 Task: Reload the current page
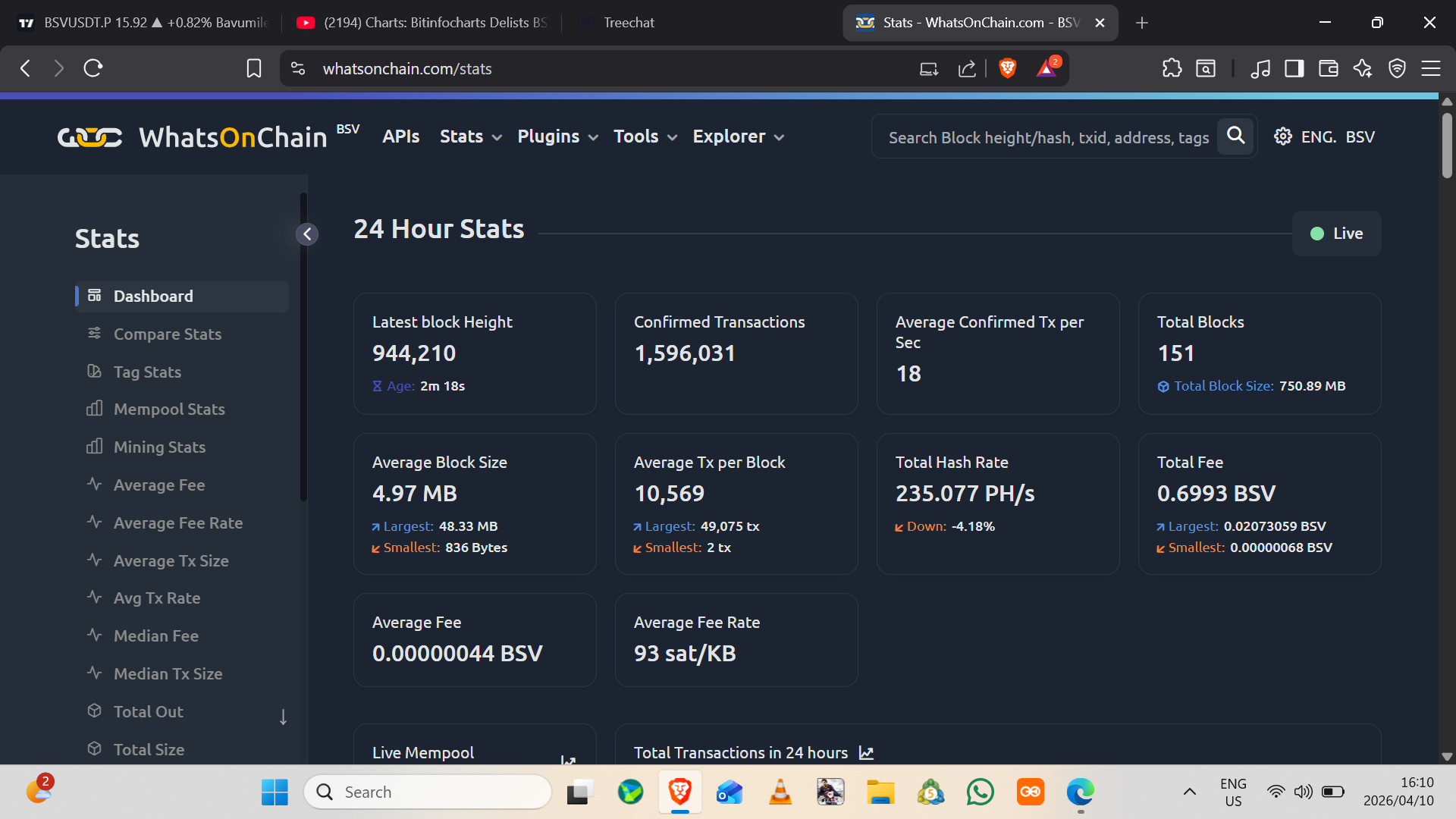pos(93,69)
